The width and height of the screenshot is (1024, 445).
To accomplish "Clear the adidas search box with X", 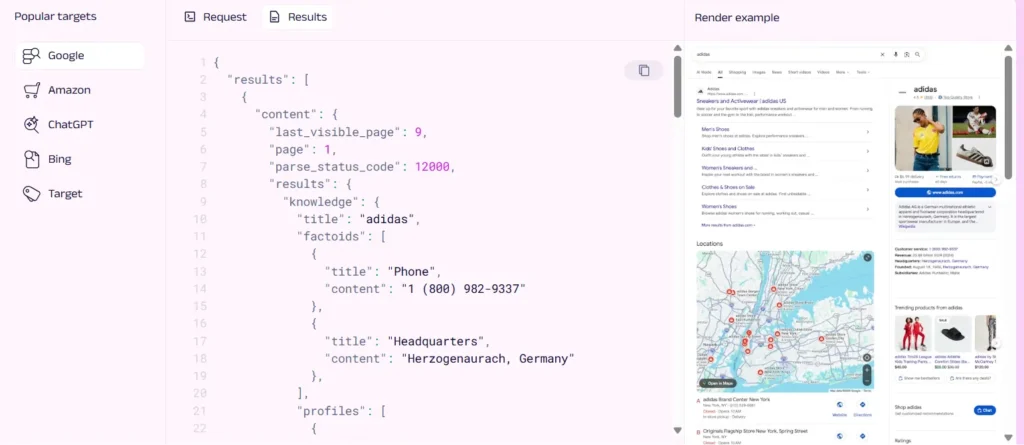I will pos(882,55).
